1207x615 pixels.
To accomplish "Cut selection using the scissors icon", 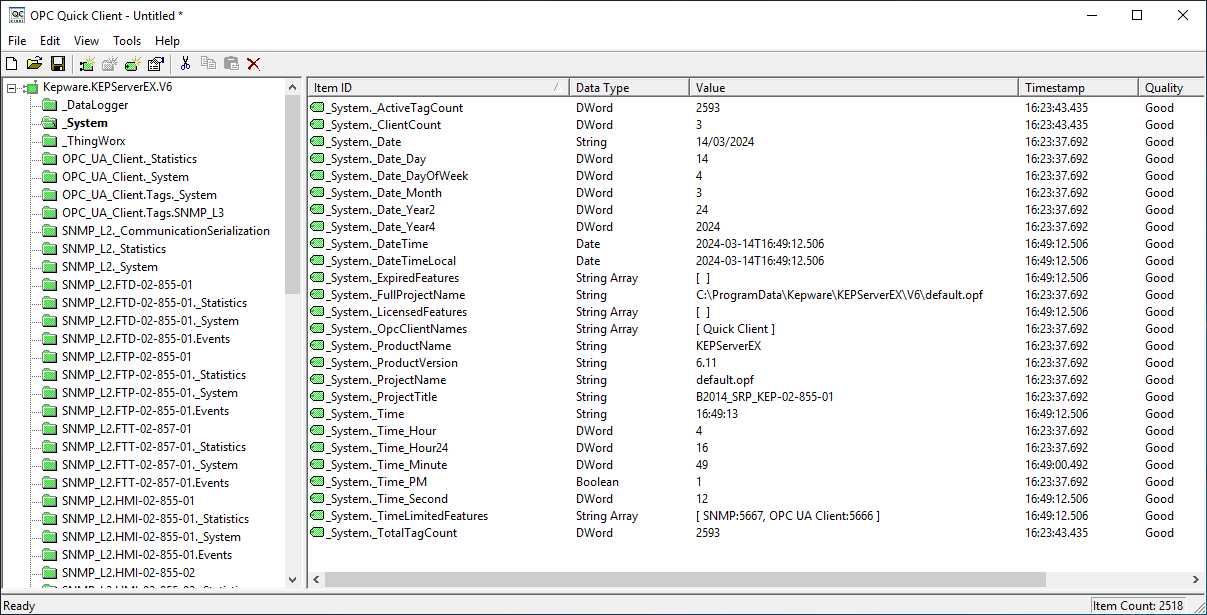I will click(x=185, y=63).
